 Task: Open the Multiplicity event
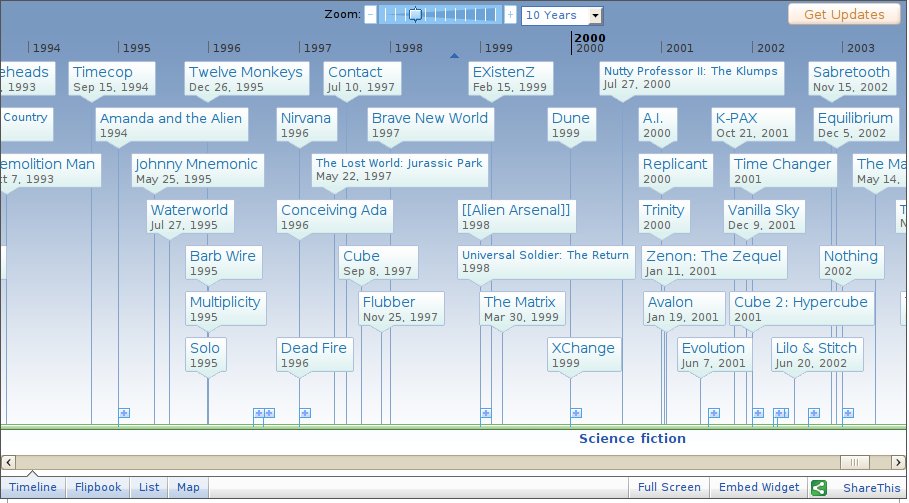pos(226,308)
